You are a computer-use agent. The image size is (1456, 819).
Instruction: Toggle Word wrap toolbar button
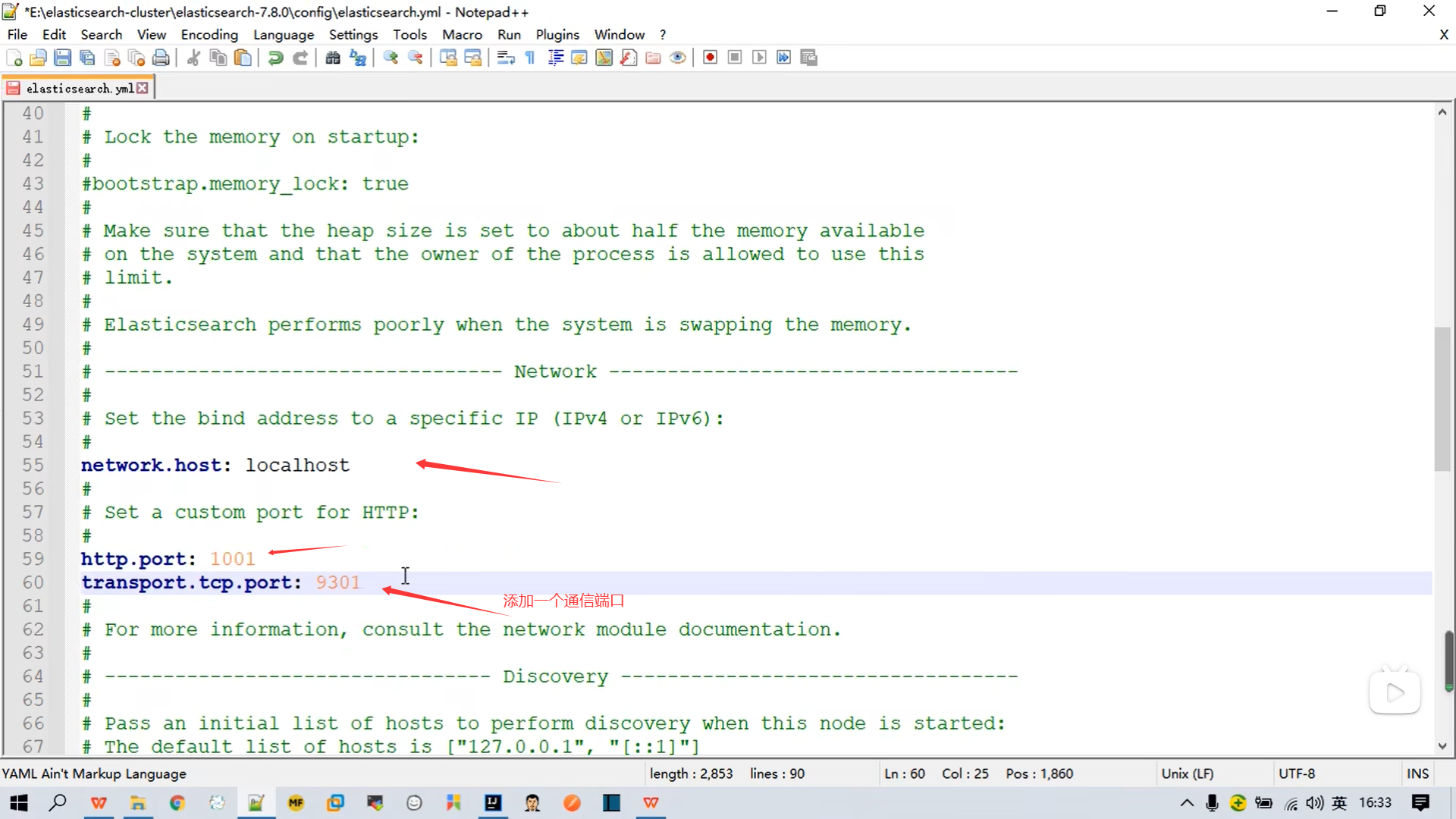(506, 58)
